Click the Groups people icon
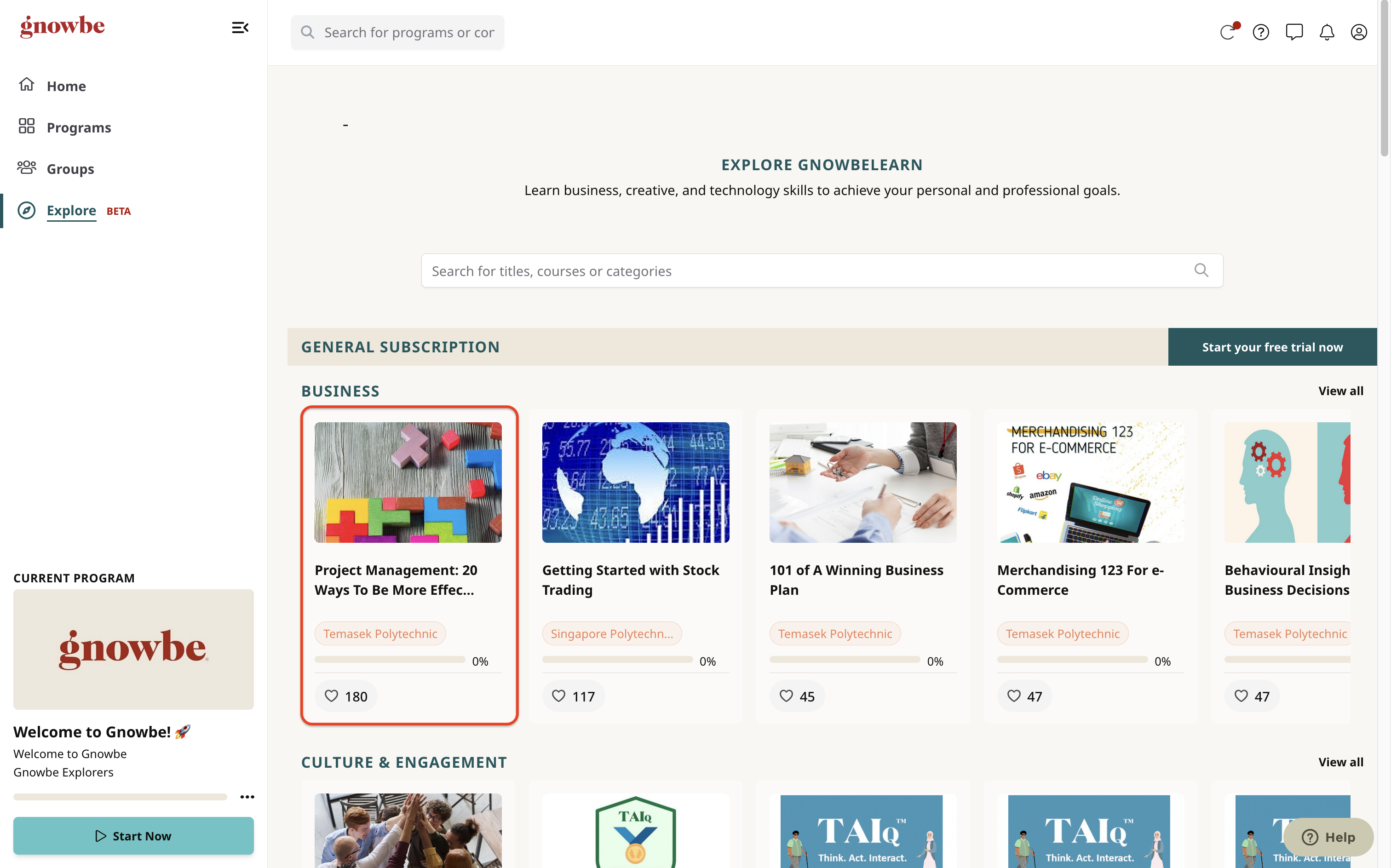The image size is (1391, 868). pyautogui.click(x=26, y=167)
